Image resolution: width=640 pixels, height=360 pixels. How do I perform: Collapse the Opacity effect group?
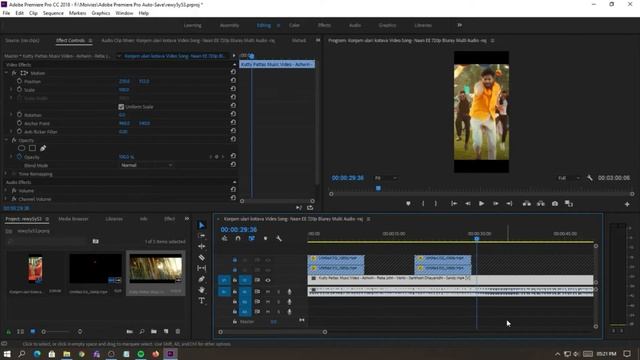click(x=6, y=140)
